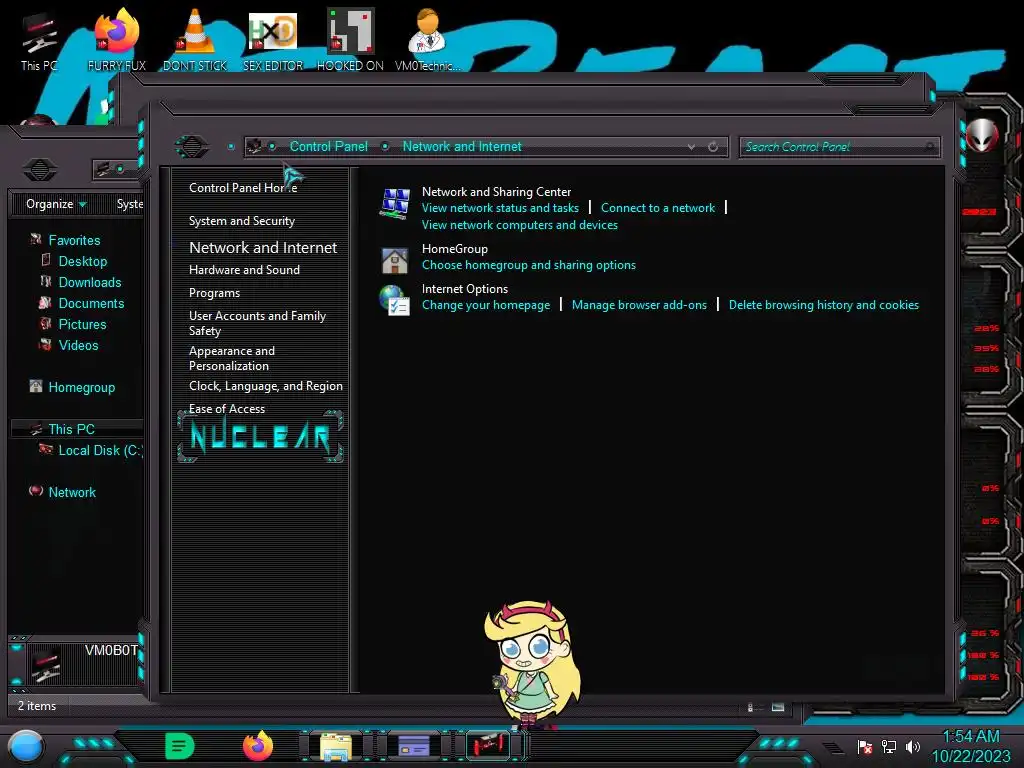Open the DONT STICK VLC desktop icon
Screen dimensions: 1024x768
pyautogui.click(x=195, y=41)
